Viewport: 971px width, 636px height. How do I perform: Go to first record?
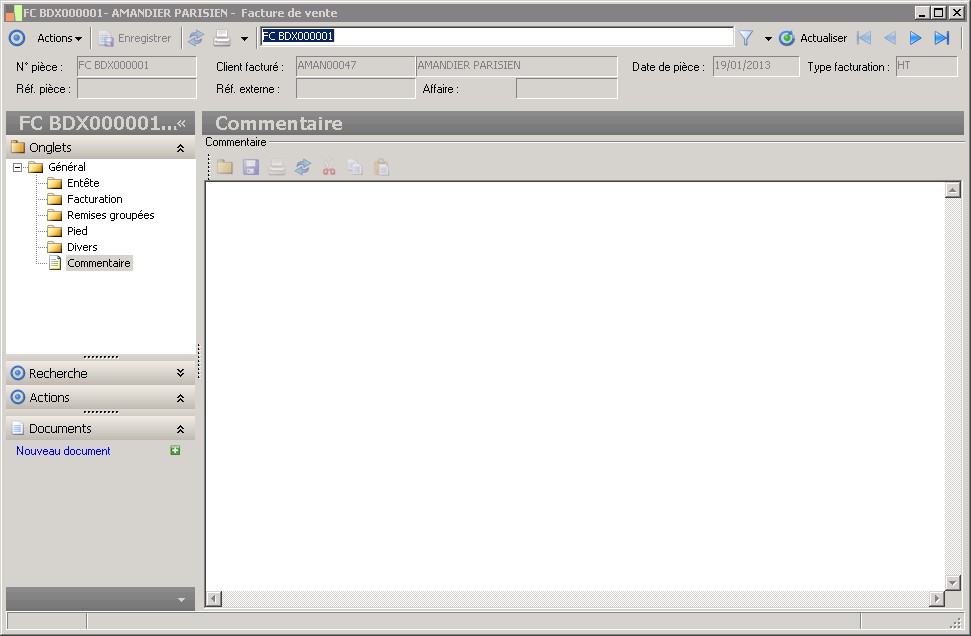(864, 38)
